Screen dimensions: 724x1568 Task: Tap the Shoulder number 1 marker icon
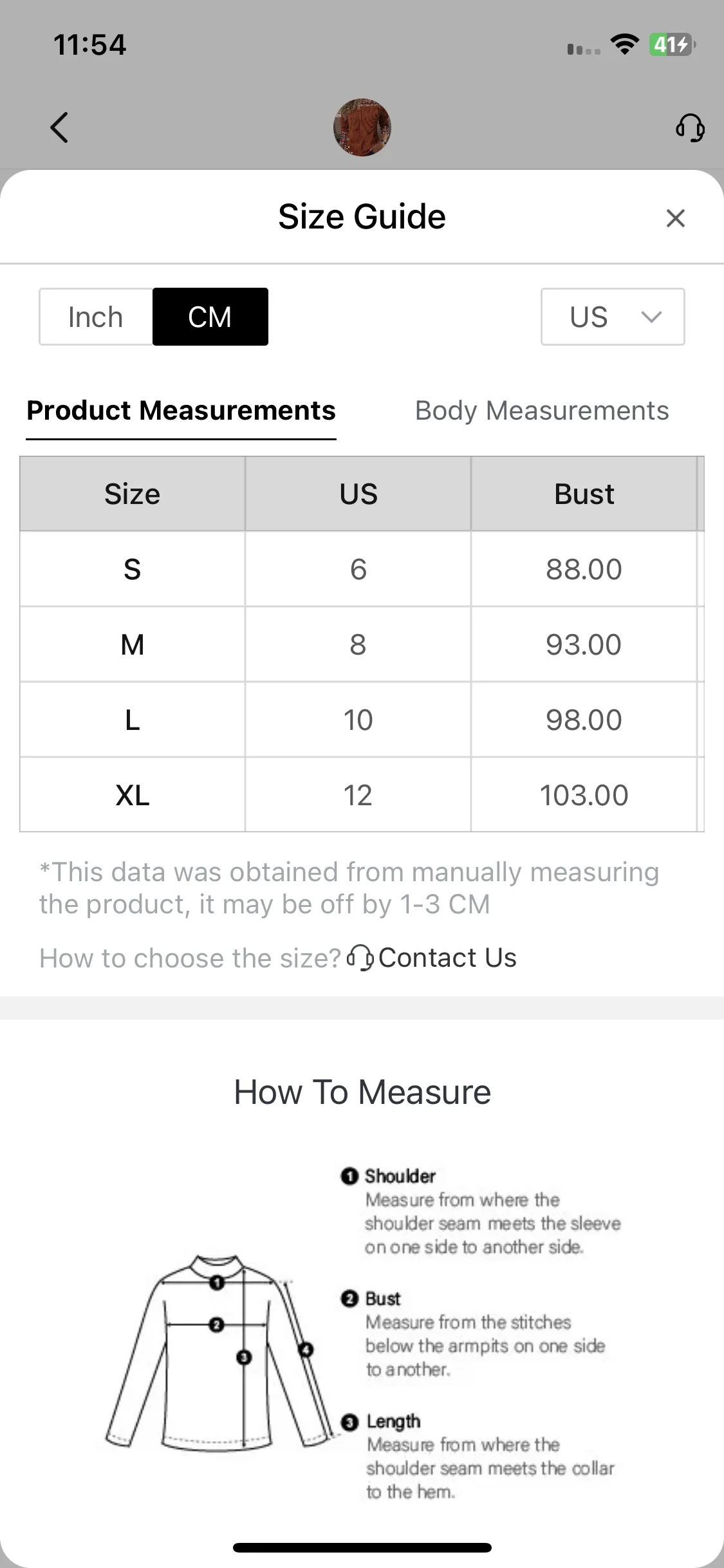point(349,1176)
